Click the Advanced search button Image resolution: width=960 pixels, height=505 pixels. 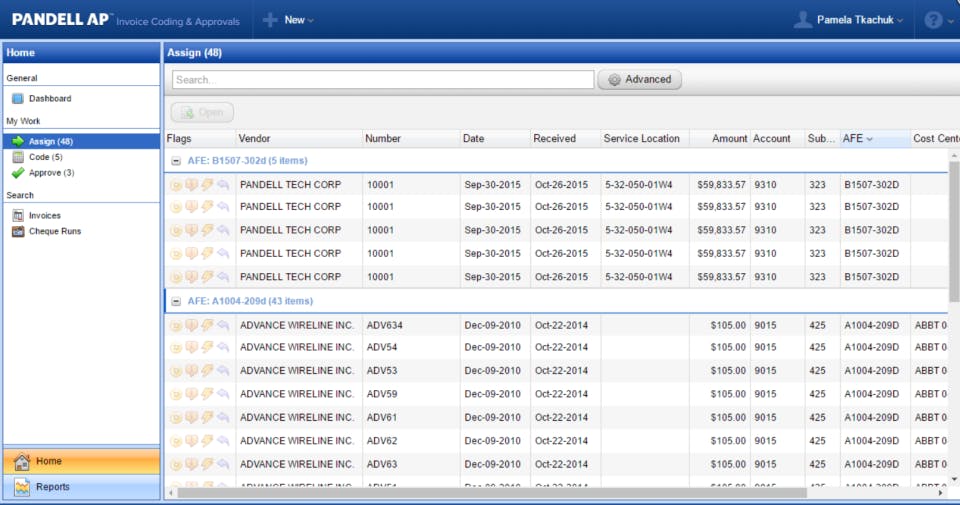pos(640,80)
